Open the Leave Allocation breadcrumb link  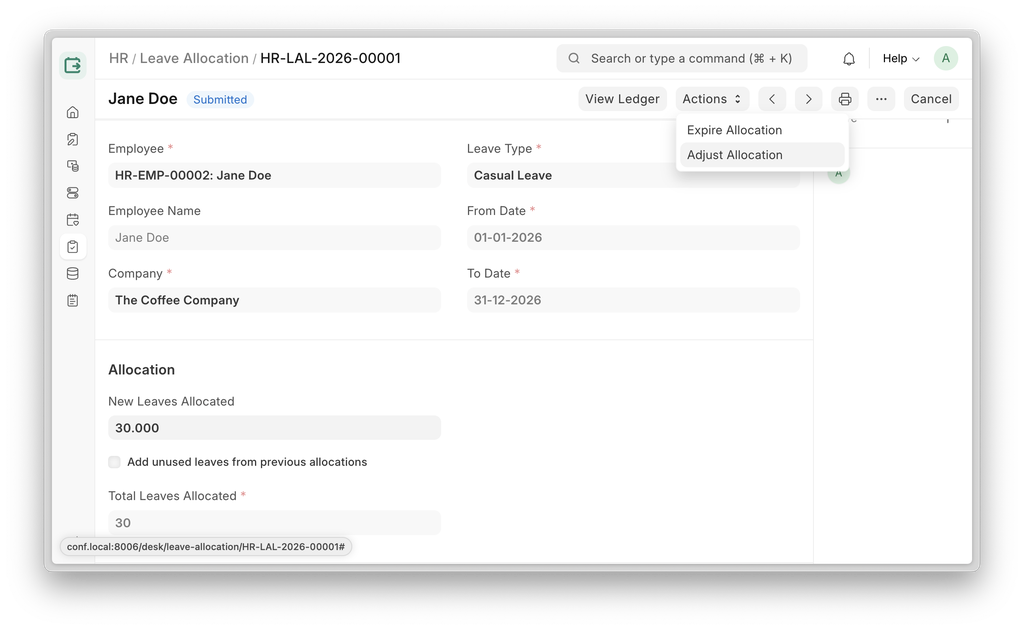[x=194, y=59]
